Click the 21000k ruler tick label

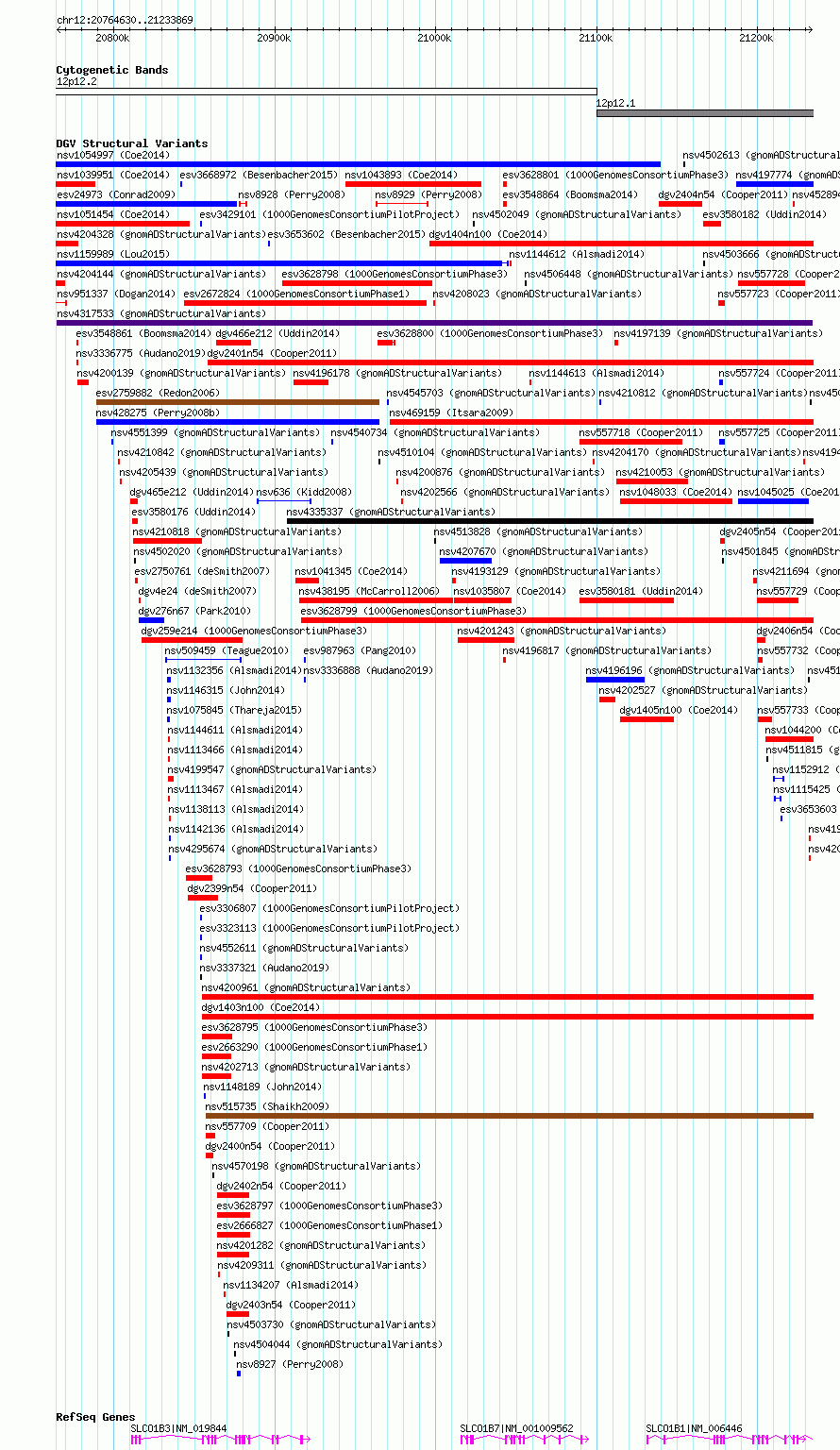click(x=434, y=38)
